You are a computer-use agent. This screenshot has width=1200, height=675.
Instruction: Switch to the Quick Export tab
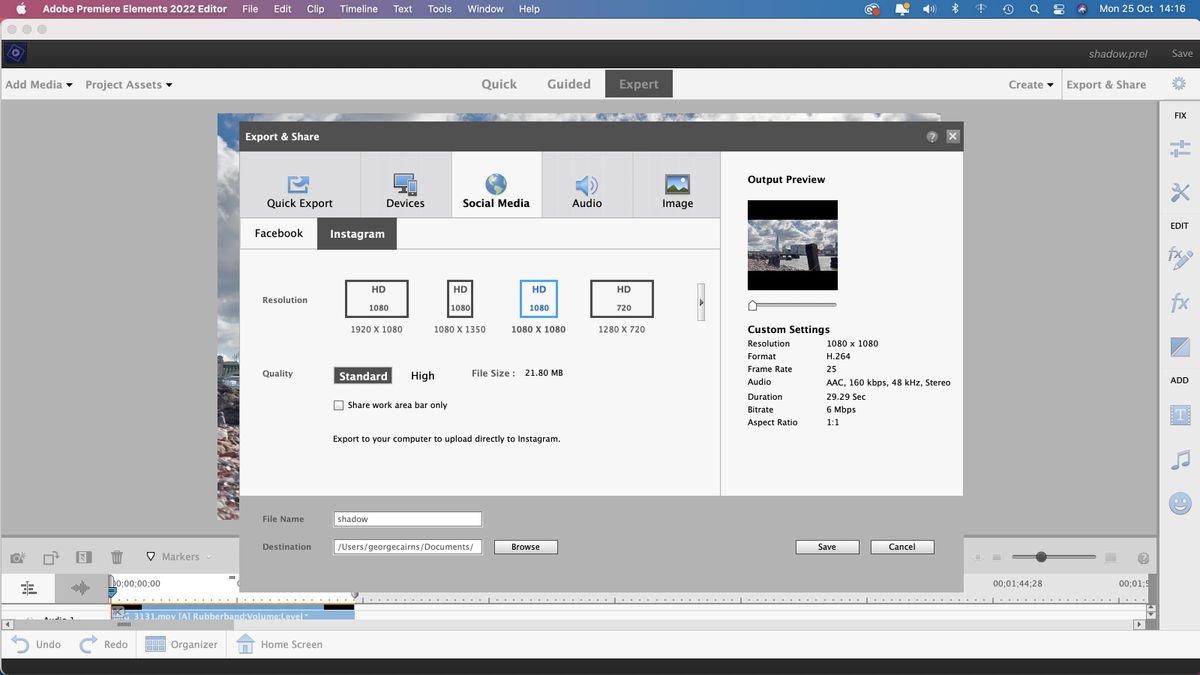click(x=300, y=185)
